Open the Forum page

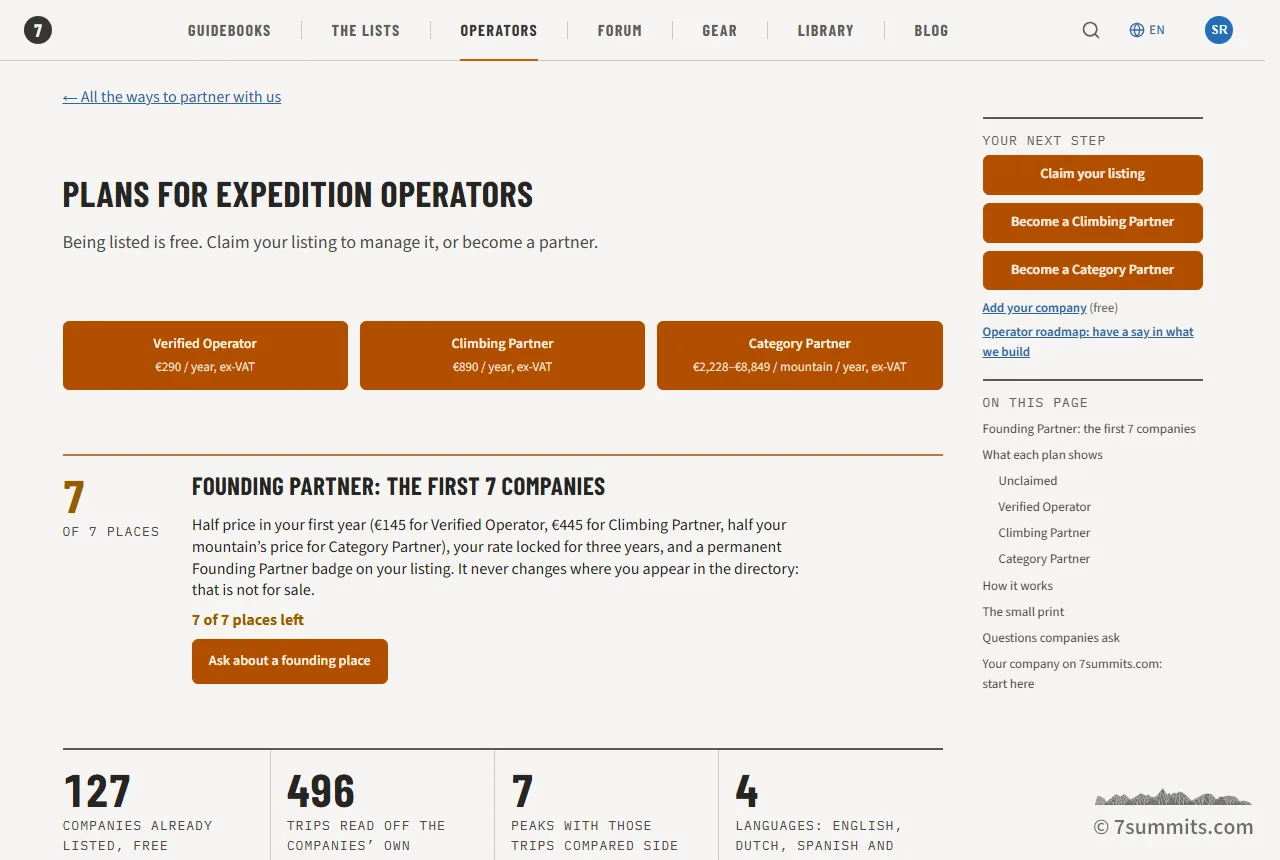pos(620,30)
